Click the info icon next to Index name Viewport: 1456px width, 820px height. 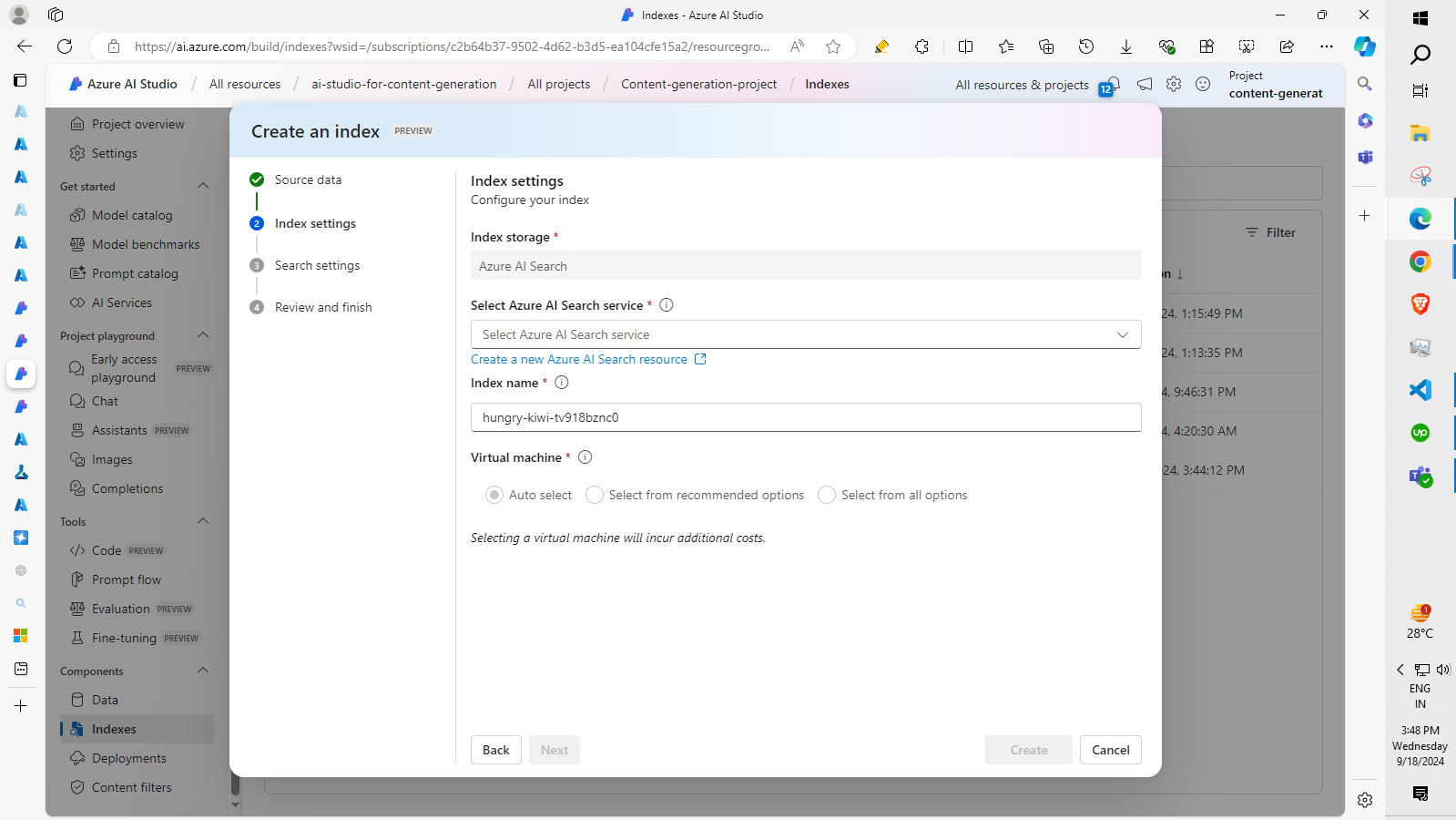click(562, 383)
